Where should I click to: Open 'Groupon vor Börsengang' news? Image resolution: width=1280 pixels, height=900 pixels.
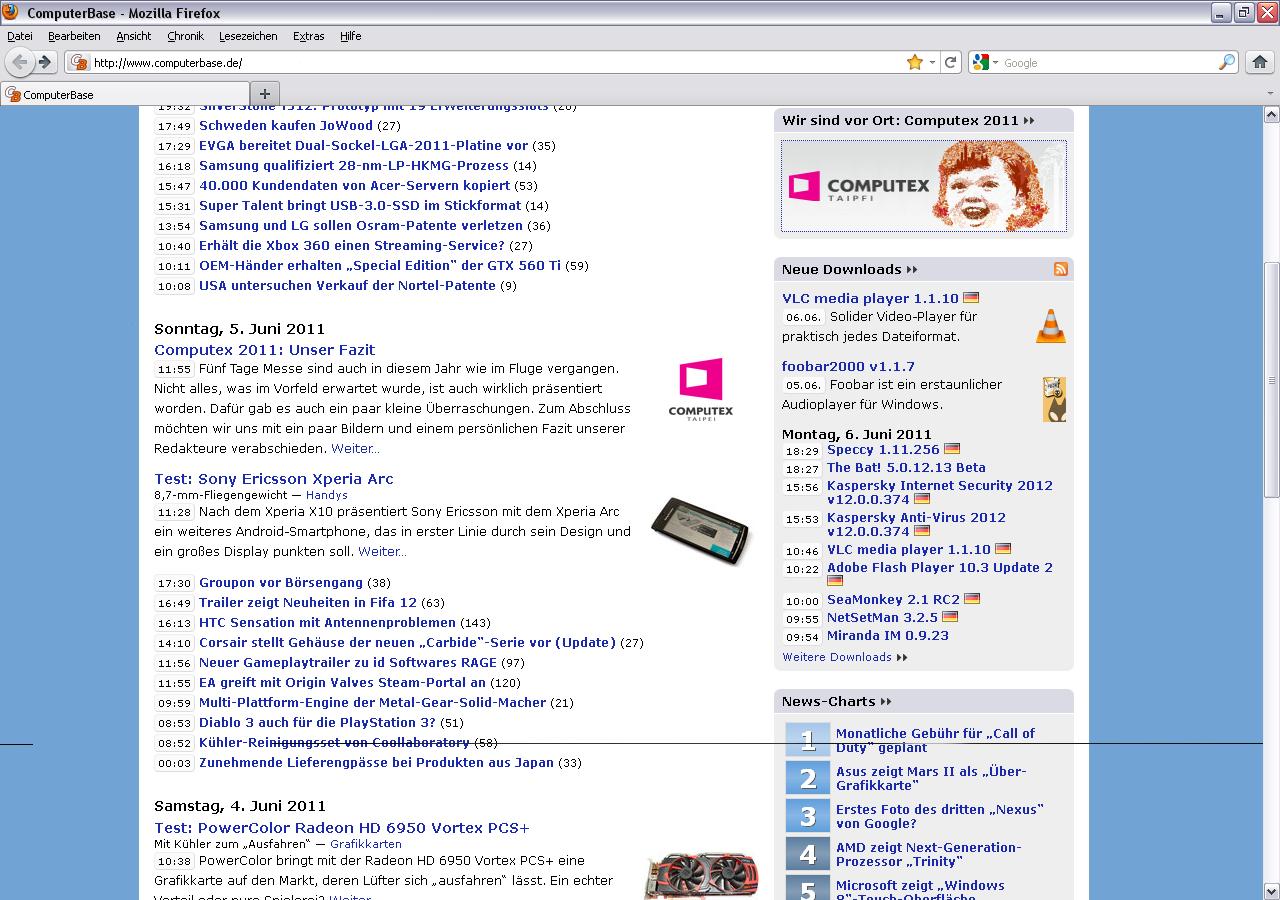click(x=281, y=583)
